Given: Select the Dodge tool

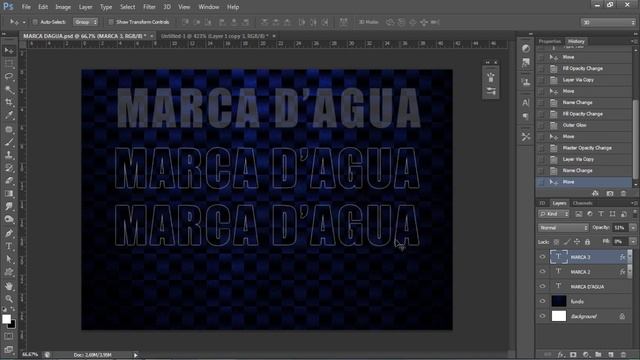Looking at the screenshot, I should point(9,220).
